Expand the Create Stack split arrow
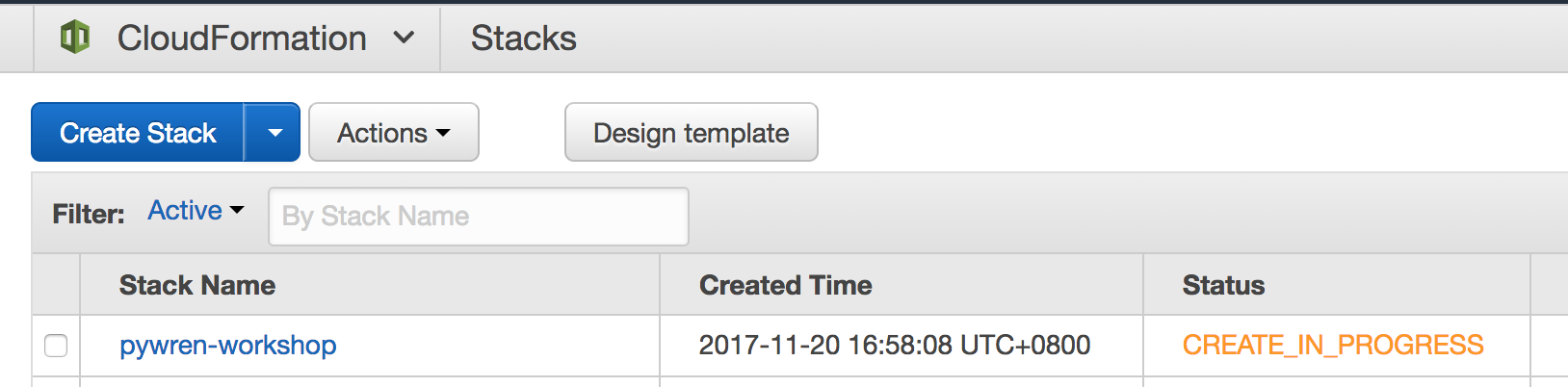 [274, 133]
